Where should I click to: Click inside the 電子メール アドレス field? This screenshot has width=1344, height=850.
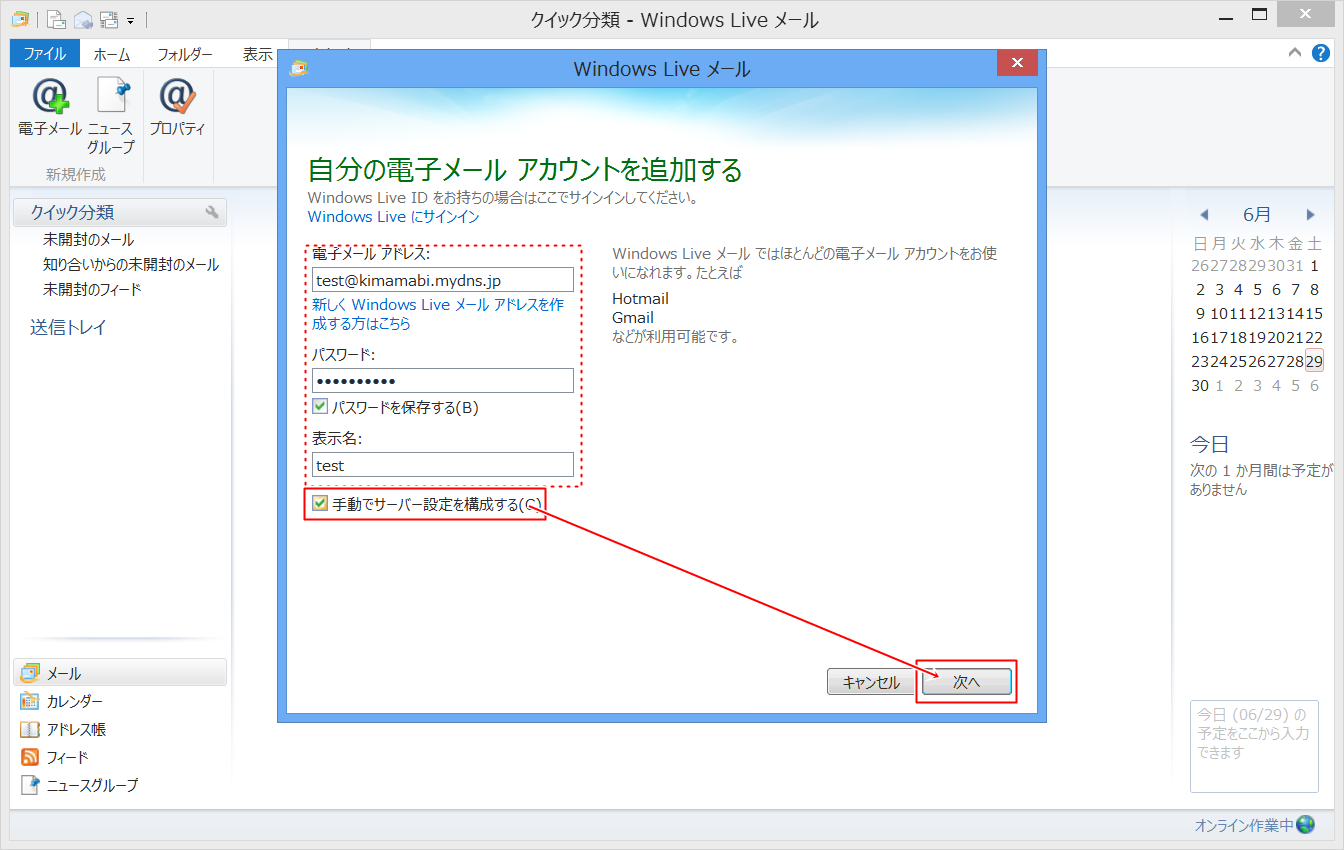coord(442,279)
